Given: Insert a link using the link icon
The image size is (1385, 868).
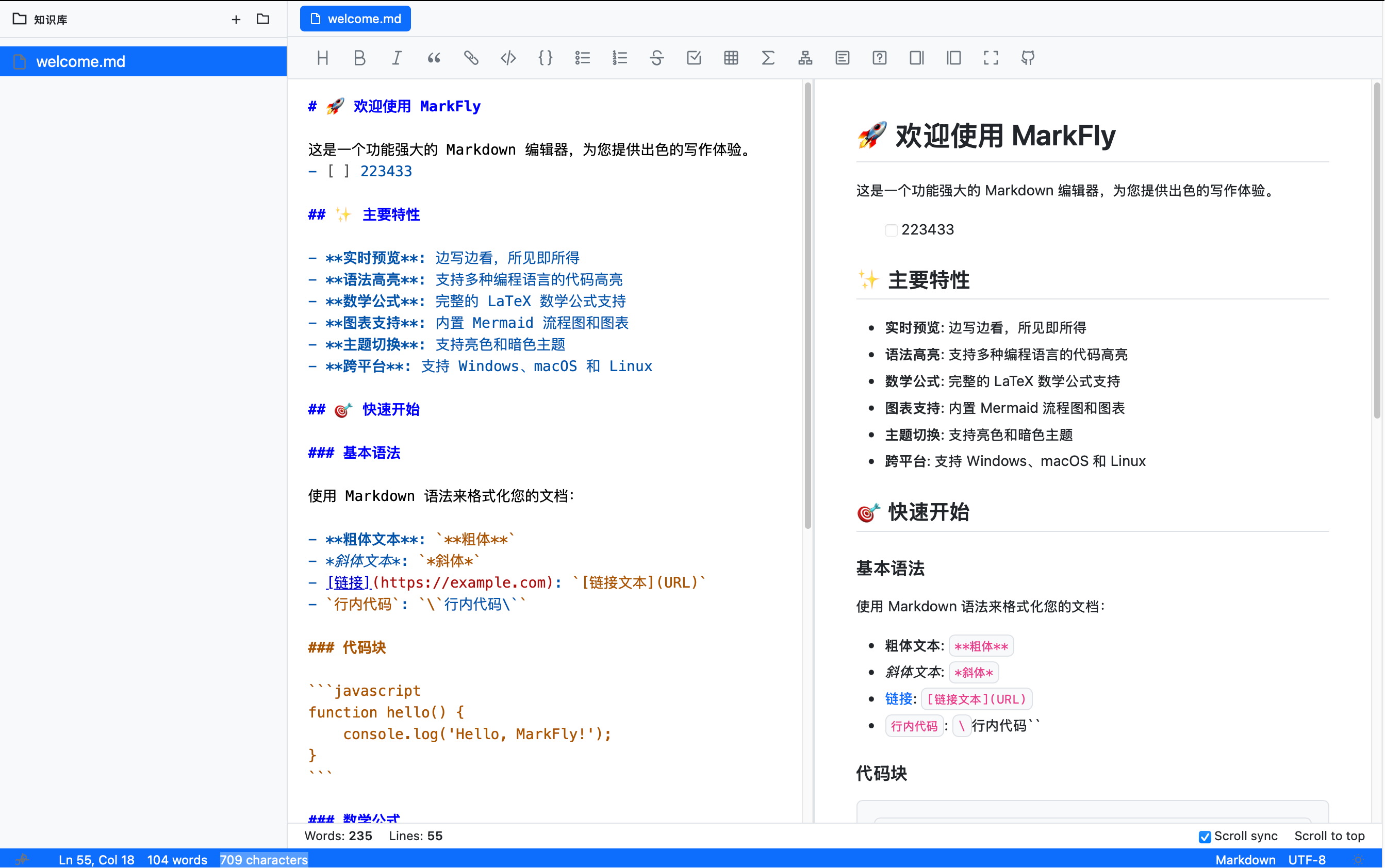Looking at the screenshot, I should pos(471,57).
